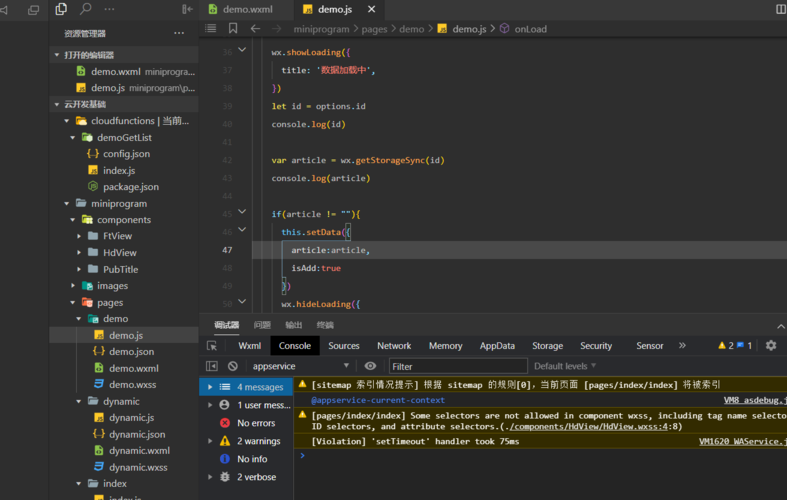Switch to the Wxml DevTools tab

tap(249, 345)
